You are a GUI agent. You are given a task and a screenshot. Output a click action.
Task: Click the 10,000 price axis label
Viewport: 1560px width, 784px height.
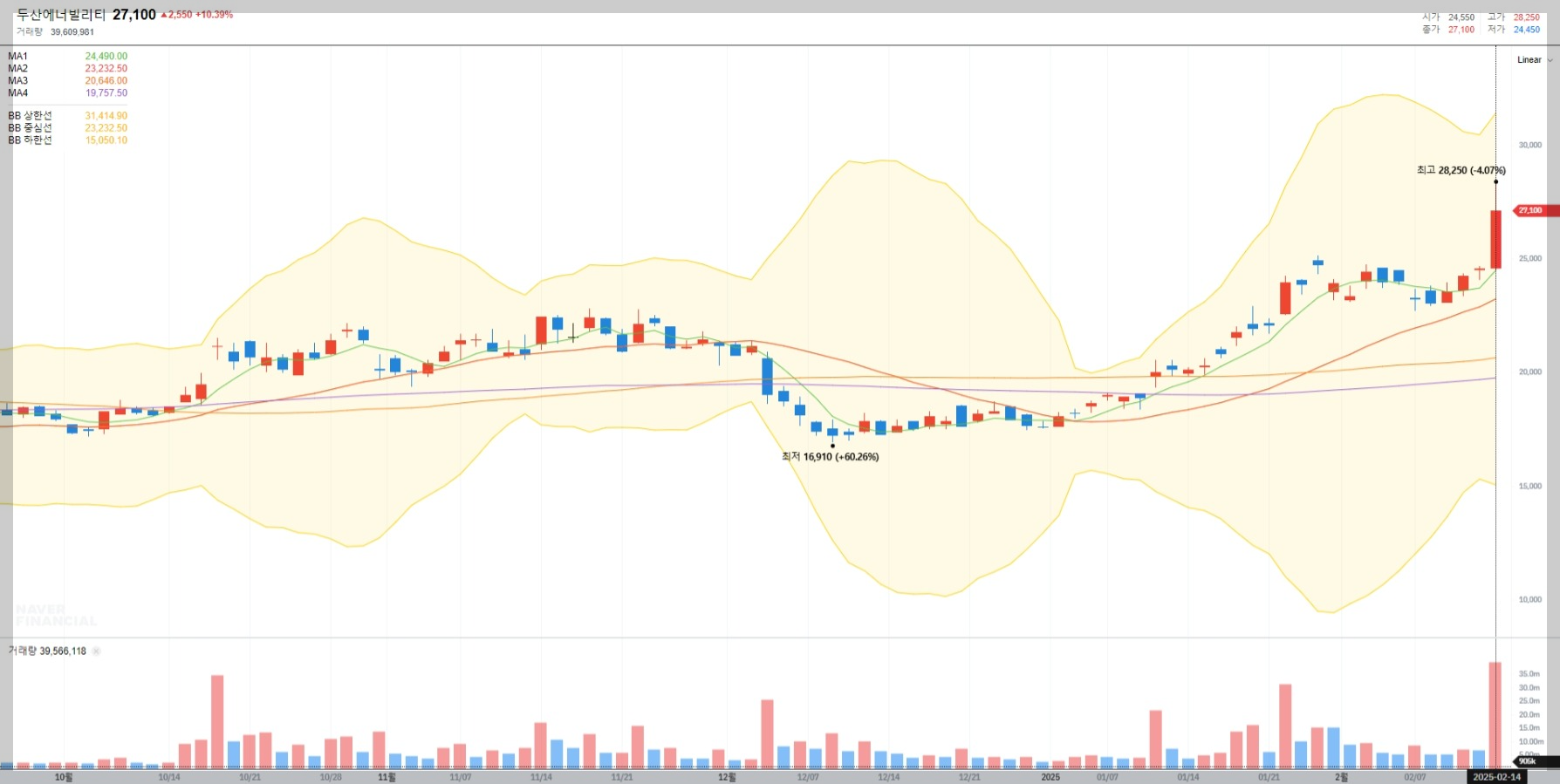tap(1530, 600)
